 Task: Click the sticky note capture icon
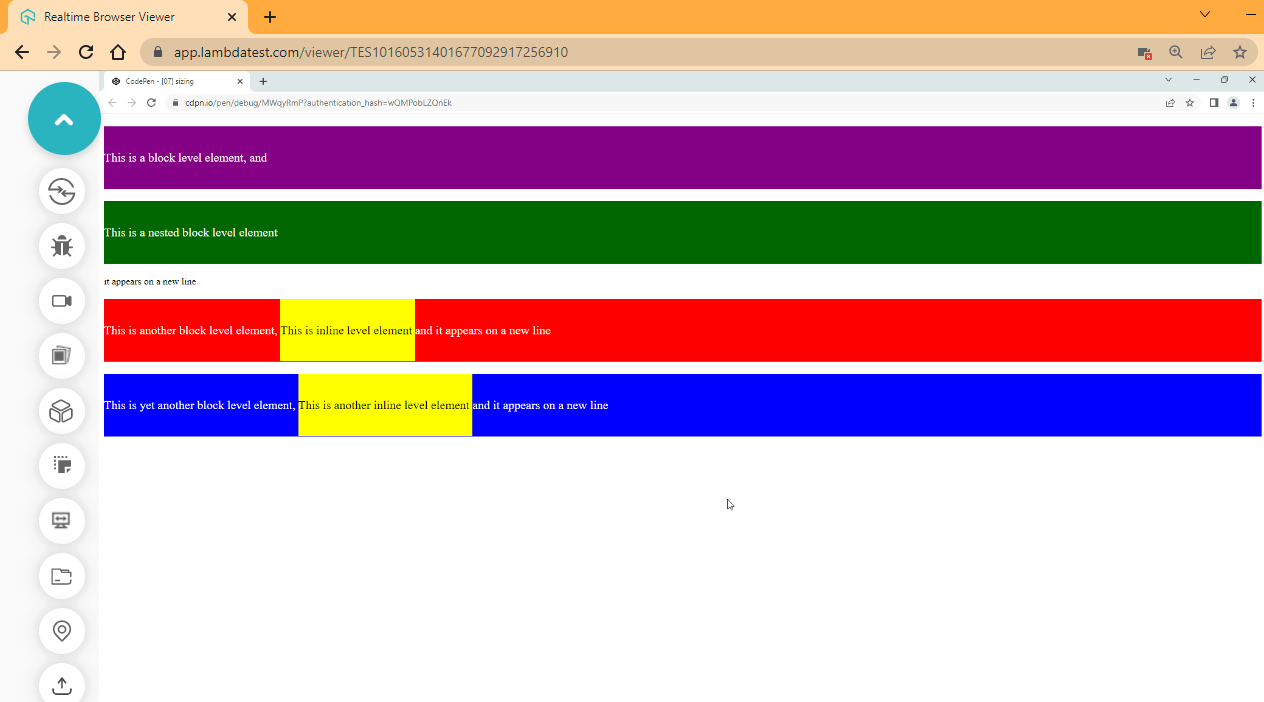click(x=62, y=466)
